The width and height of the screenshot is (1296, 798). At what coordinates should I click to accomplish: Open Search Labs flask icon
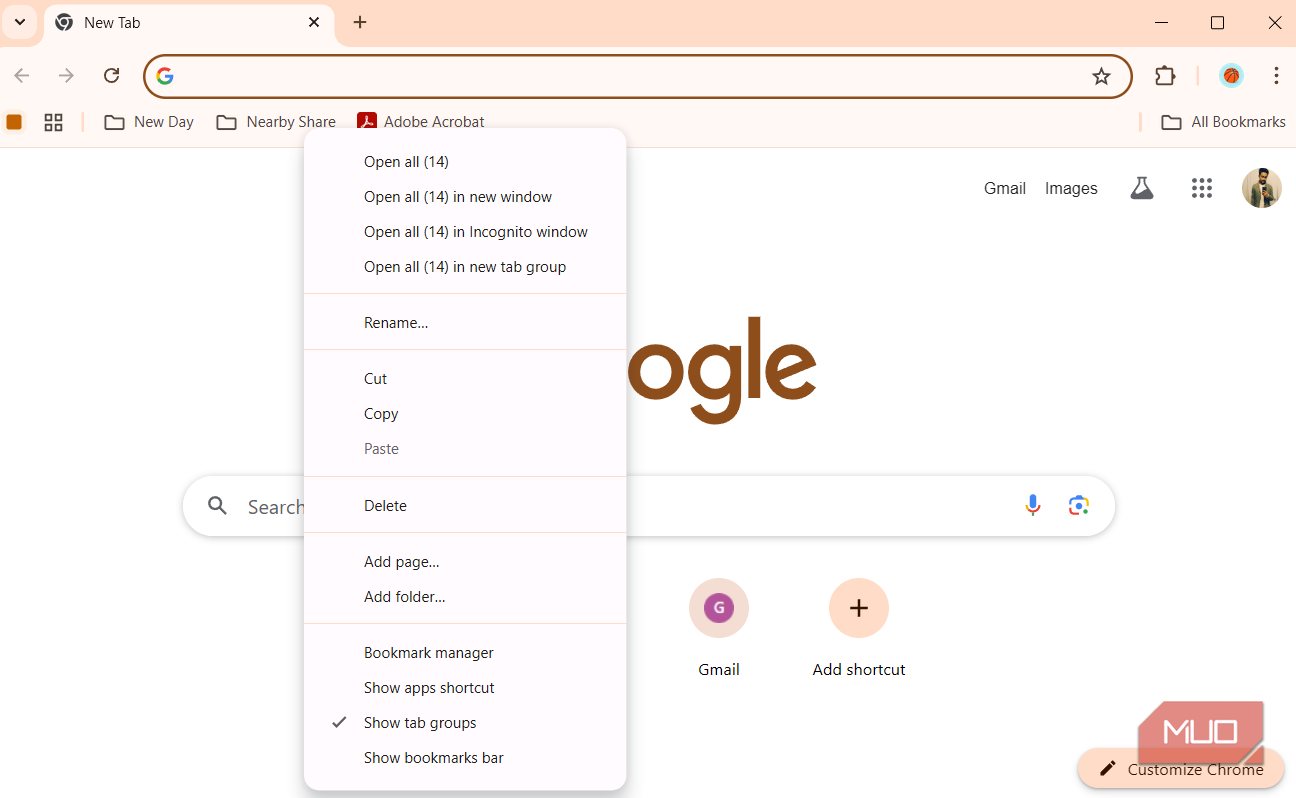click(1142, 188)
